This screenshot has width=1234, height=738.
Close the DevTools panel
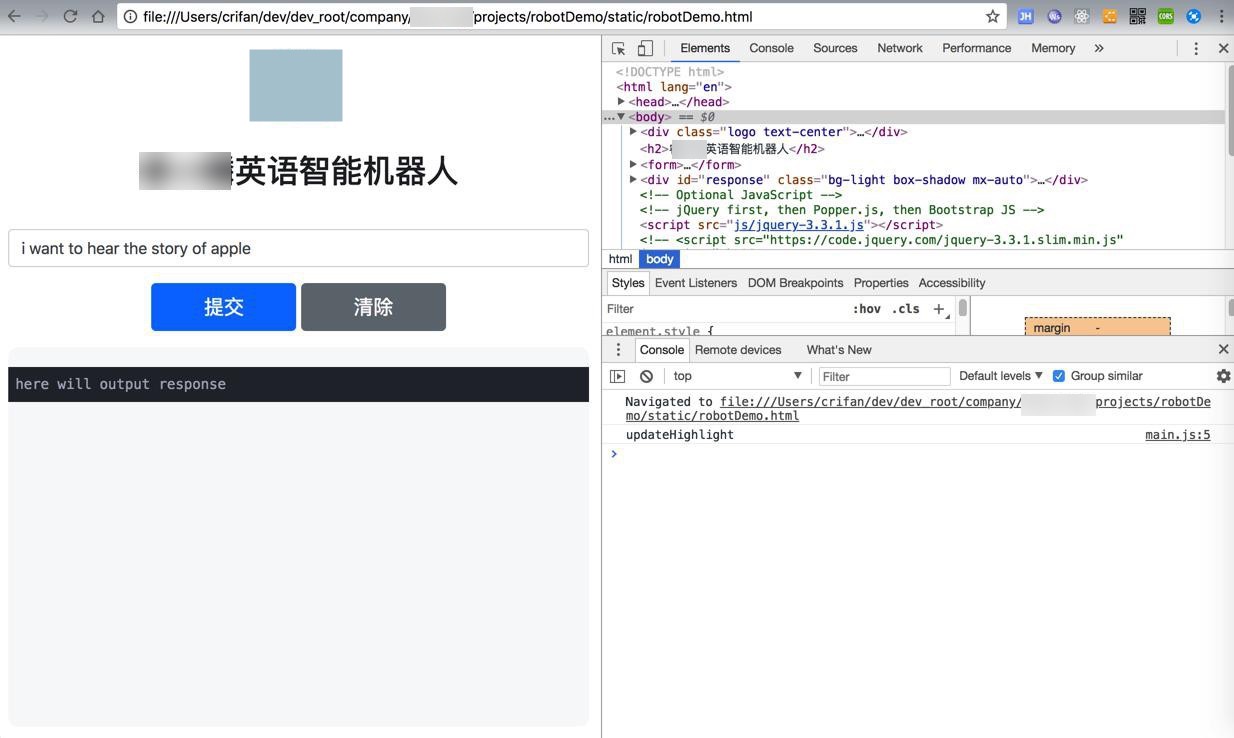1223,48
